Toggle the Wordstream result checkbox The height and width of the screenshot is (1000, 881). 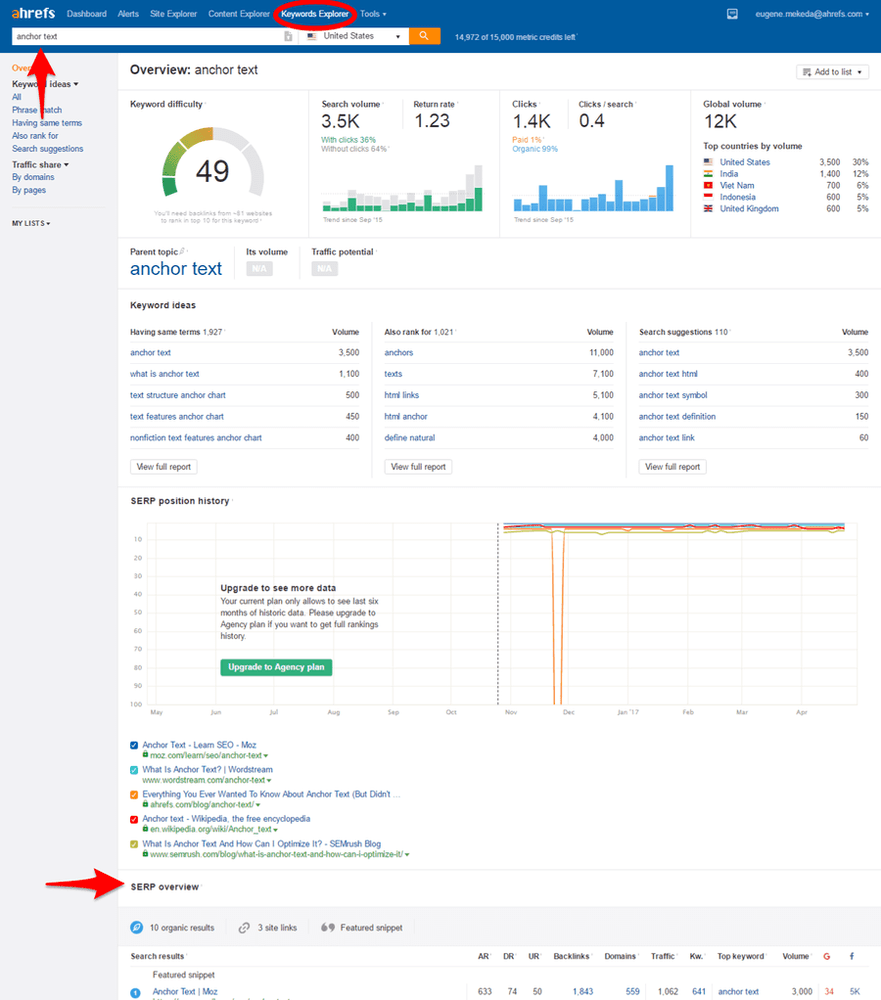pyautogui.click(x=135, y=770)
